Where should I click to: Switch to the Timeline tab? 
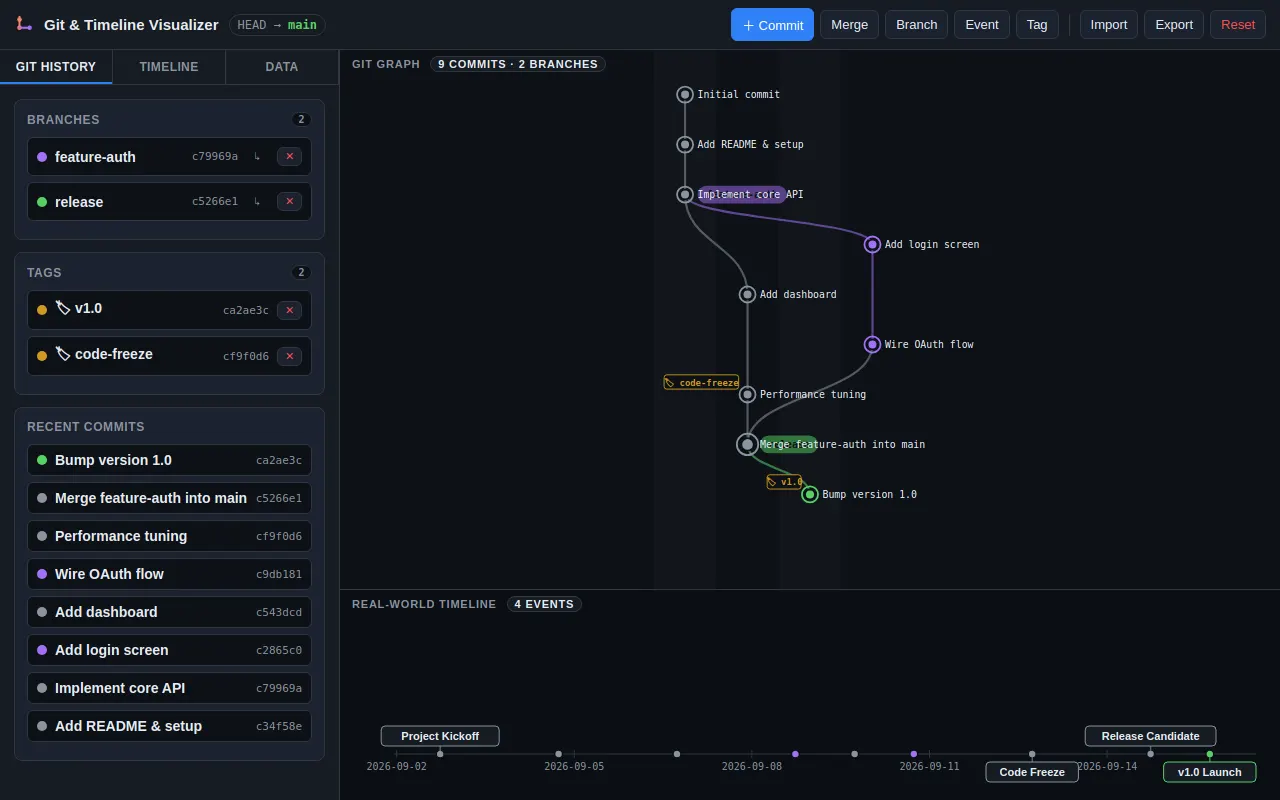coord(169,67)
